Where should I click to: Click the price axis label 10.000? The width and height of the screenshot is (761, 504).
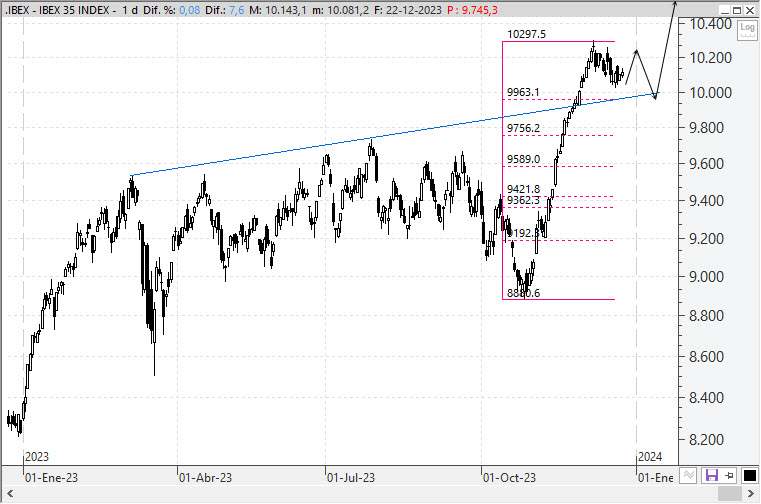[x=711, y=92]
